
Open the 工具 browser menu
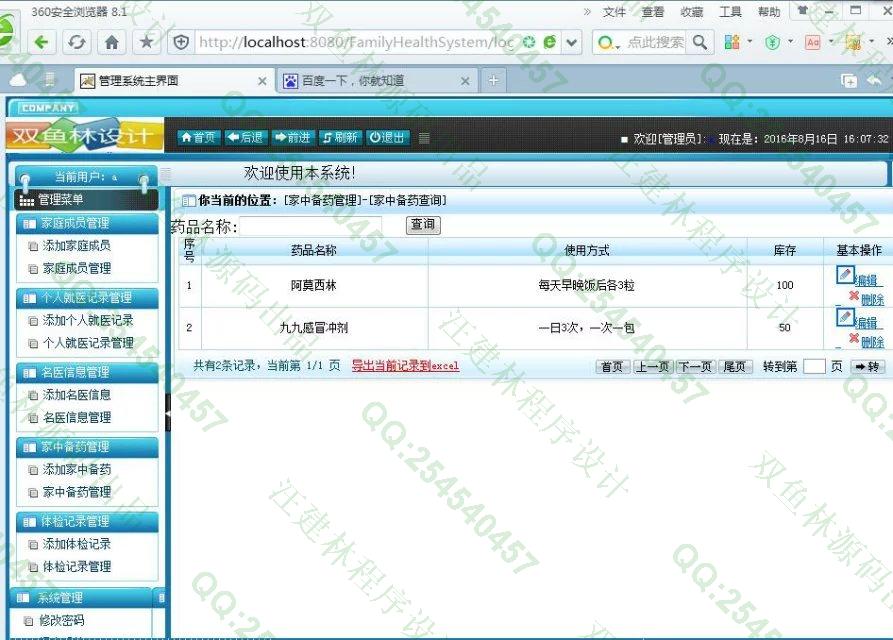pos(730,12)
